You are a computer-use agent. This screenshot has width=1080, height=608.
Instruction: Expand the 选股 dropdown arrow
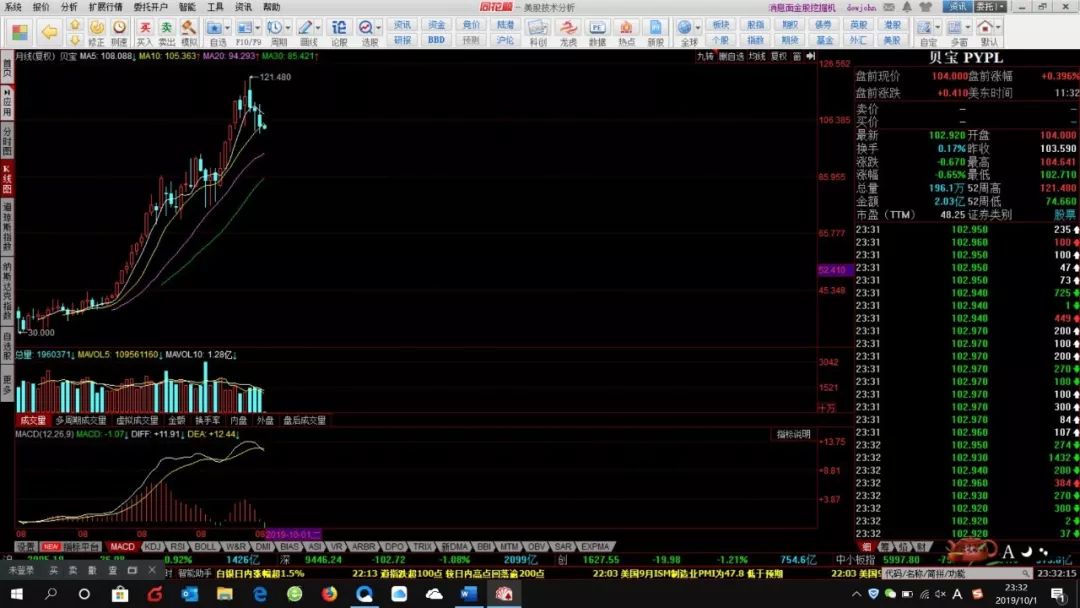pyautogui.click(x=379, y=28)
